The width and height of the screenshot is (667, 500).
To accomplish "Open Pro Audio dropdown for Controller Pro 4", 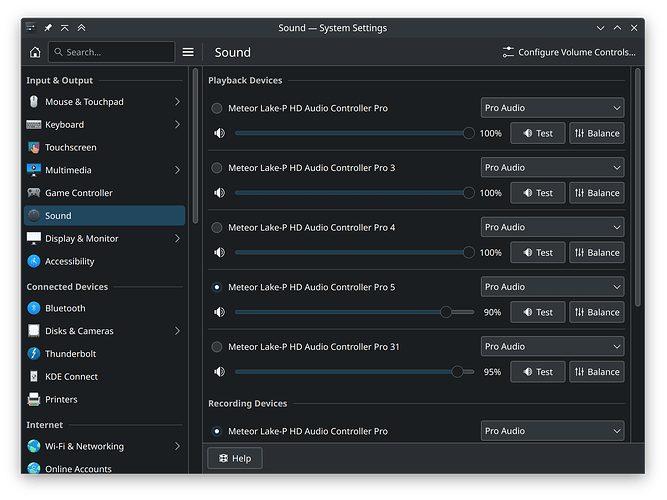I will [552, 227].
